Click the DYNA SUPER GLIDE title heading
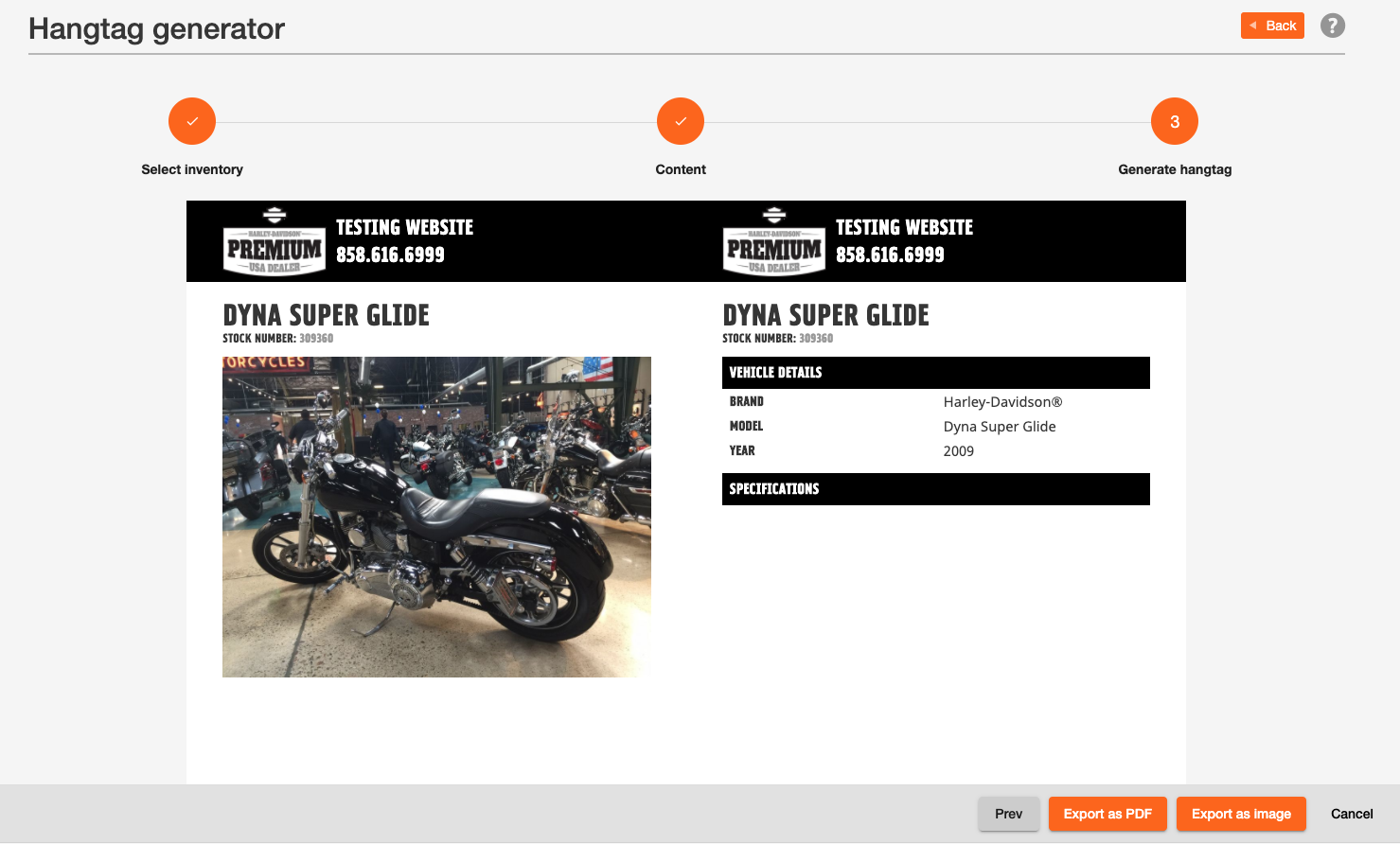This screenshot has height=844, width=1400. 326,314
